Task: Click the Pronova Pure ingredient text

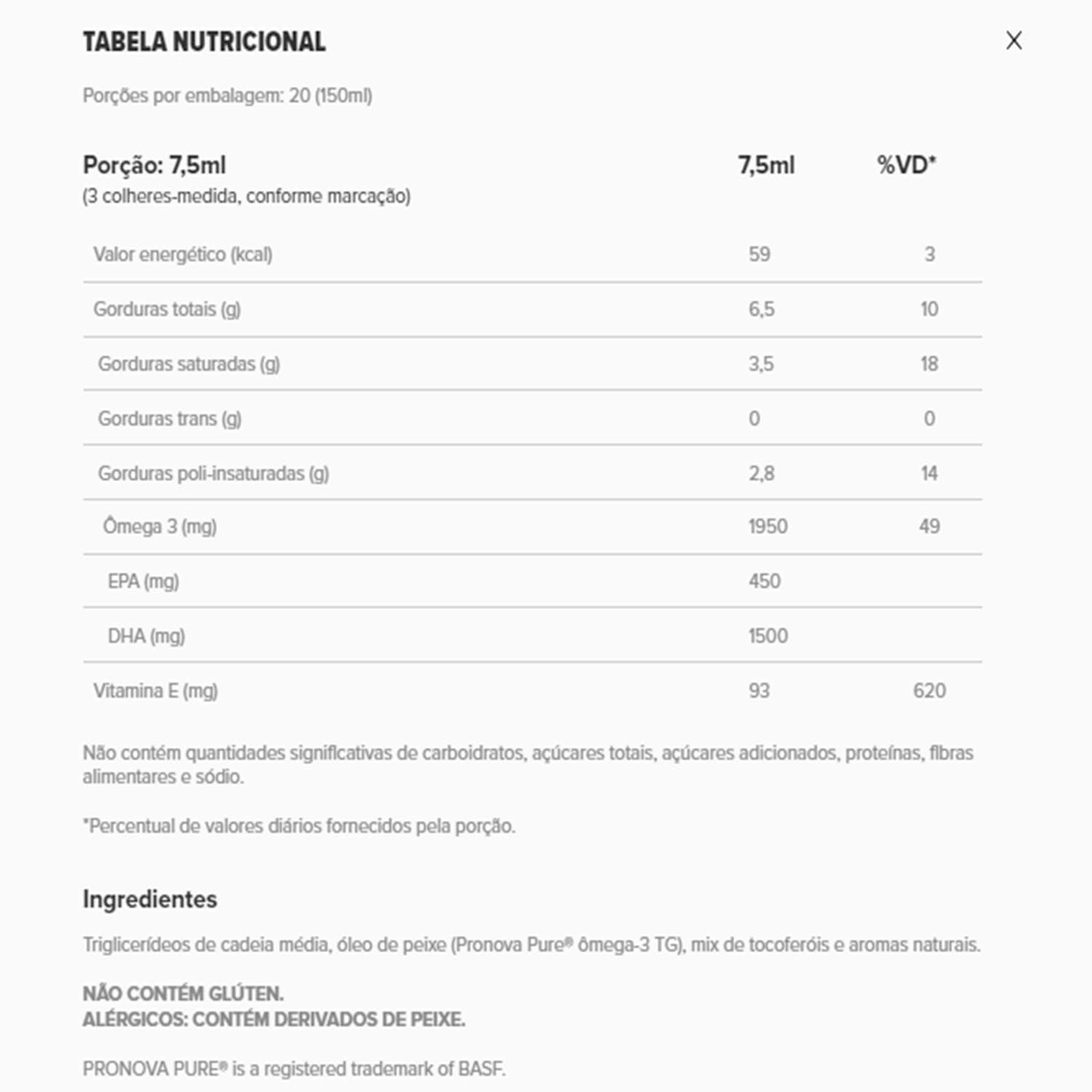Action: coord(534,943)
